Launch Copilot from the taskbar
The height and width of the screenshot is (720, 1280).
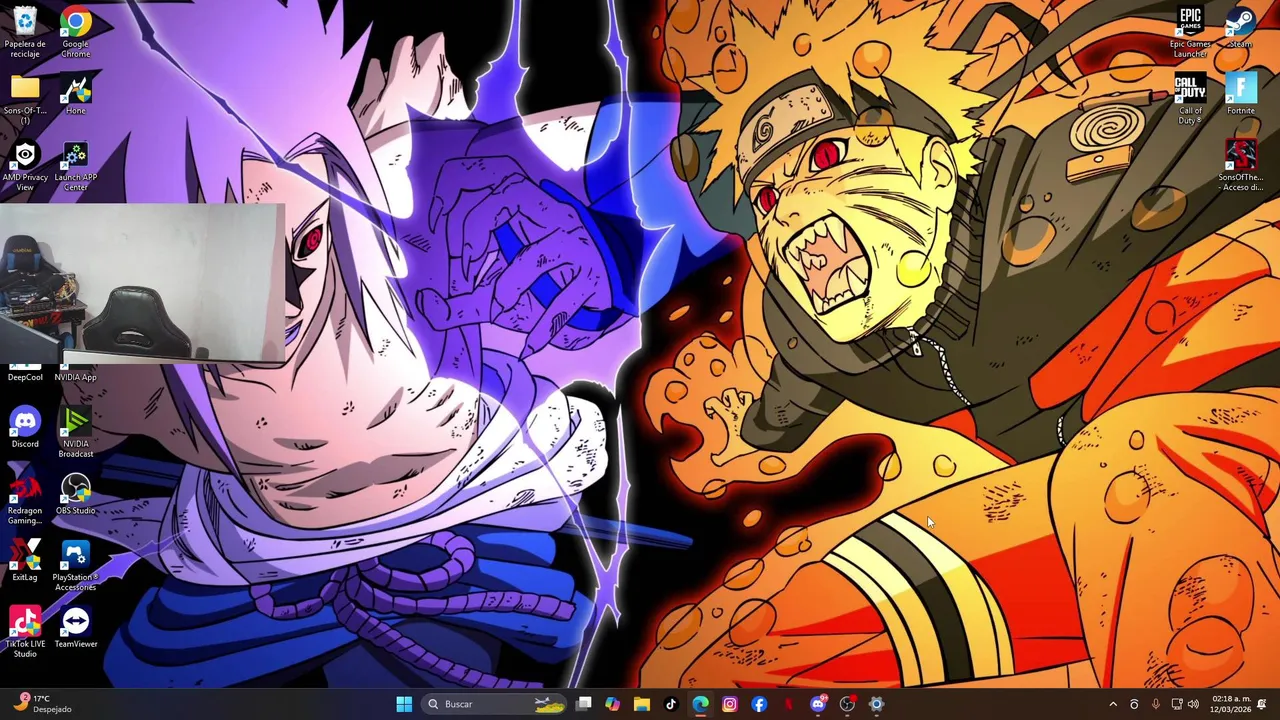(x=613, y=704)
